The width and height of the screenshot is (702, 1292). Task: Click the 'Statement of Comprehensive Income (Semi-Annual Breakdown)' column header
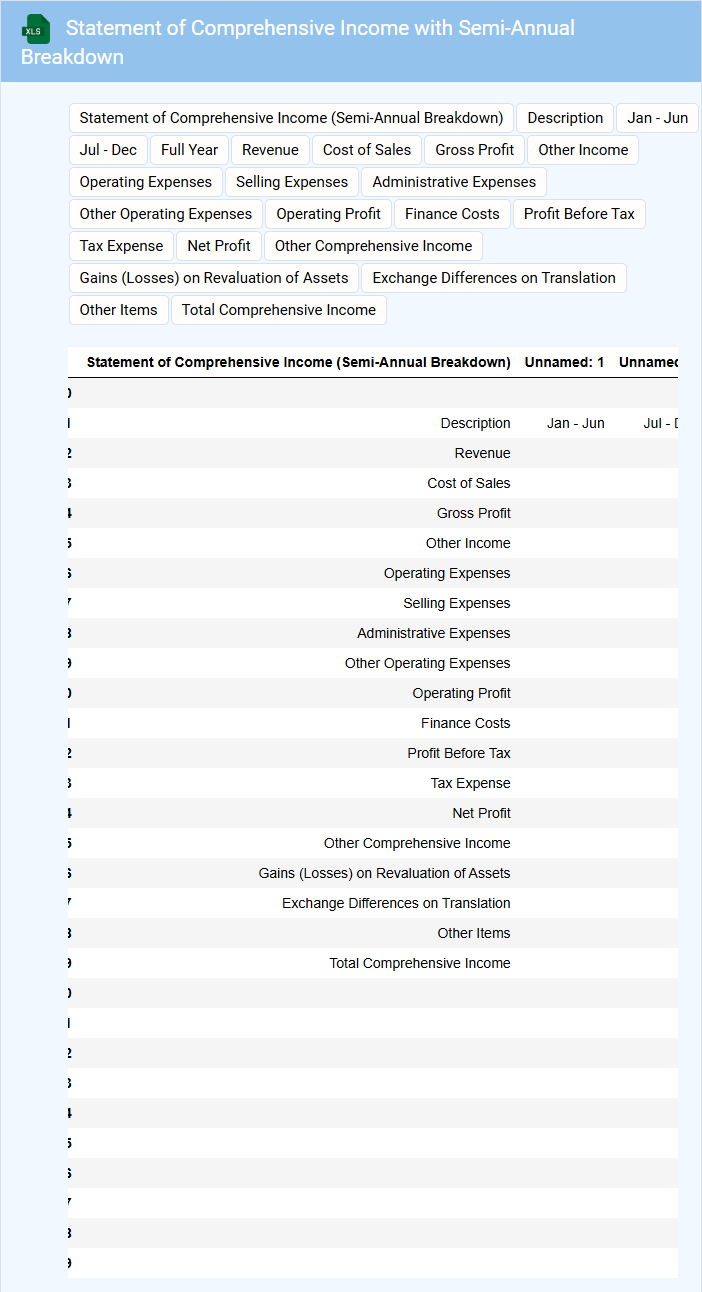click(298, 362)
